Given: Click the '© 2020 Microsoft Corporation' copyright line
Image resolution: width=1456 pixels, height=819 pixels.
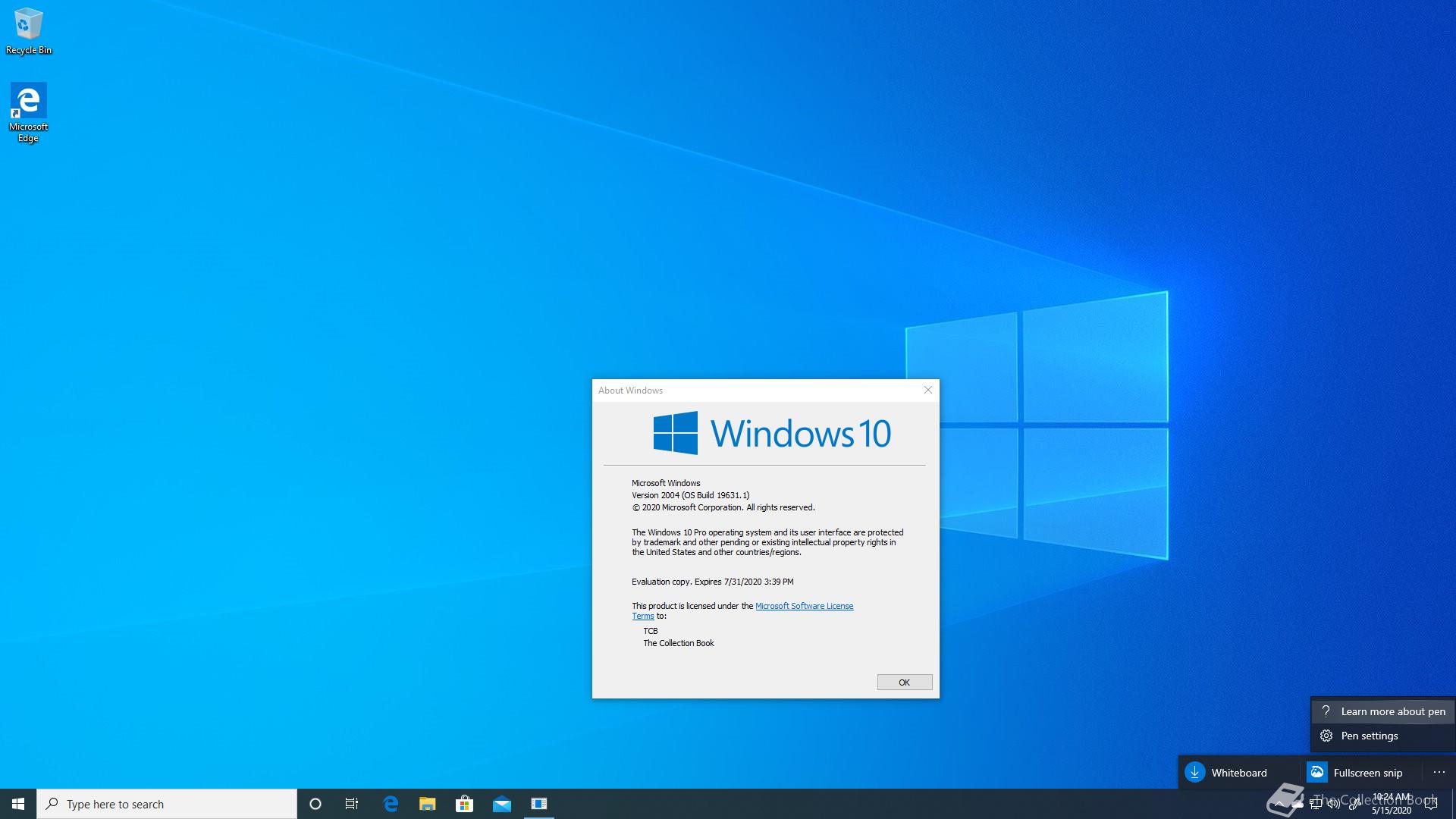Looking at the screenshot, I should tap(723, 507).
